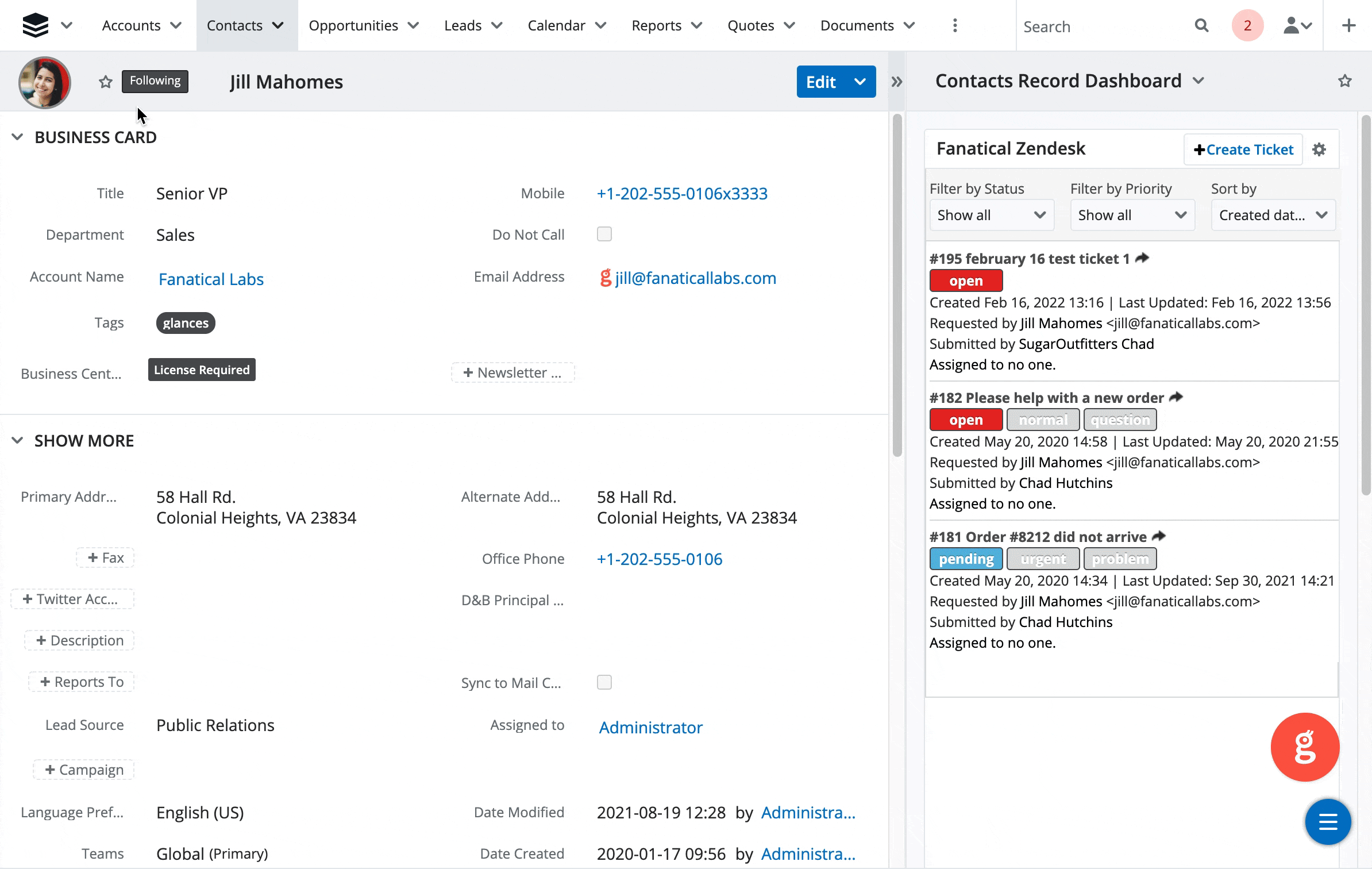Open the Opportunities menu
Screen dimensions: 1372x869
[363, 26]
